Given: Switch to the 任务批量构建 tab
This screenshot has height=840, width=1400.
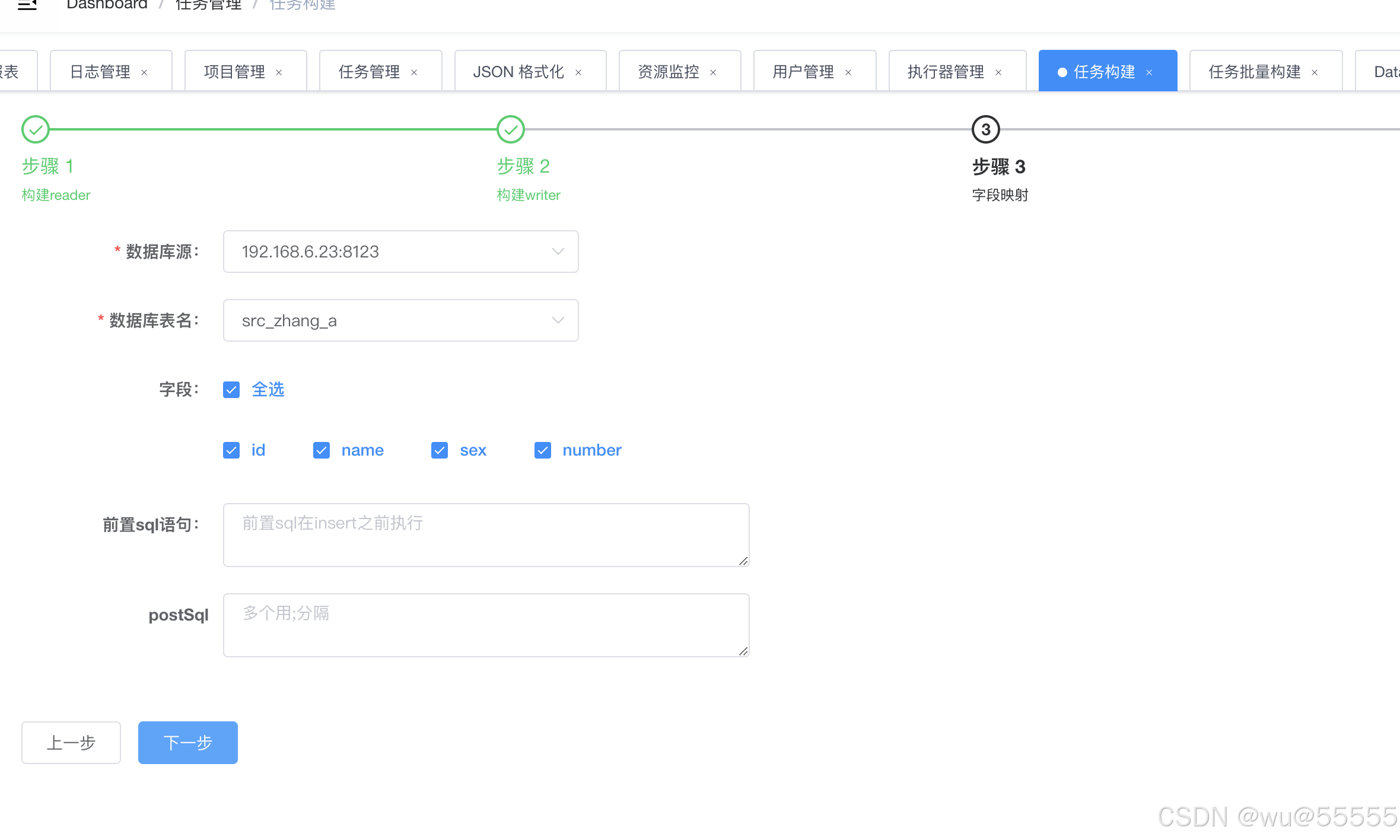Looking at the screenshot, I should (1254, 72).
